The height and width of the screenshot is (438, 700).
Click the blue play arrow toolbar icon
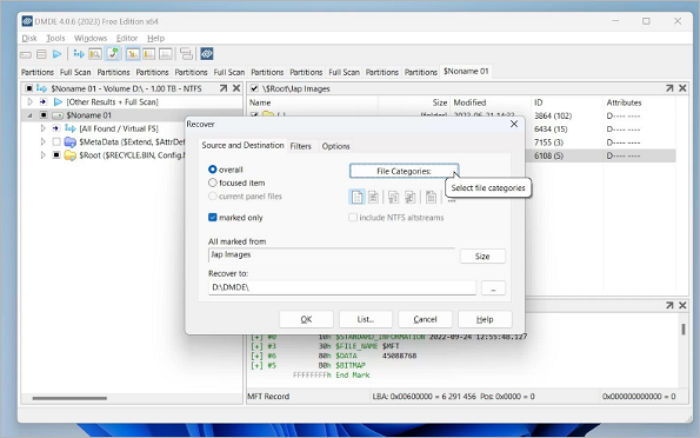(x=56, y=54)
